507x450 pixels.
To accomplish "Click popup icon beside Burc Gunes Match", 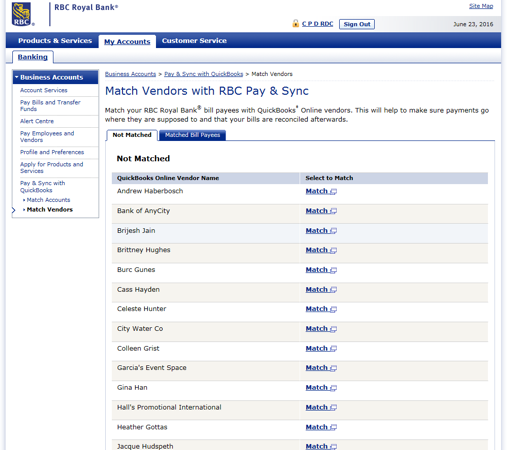I will coord(333,270).
